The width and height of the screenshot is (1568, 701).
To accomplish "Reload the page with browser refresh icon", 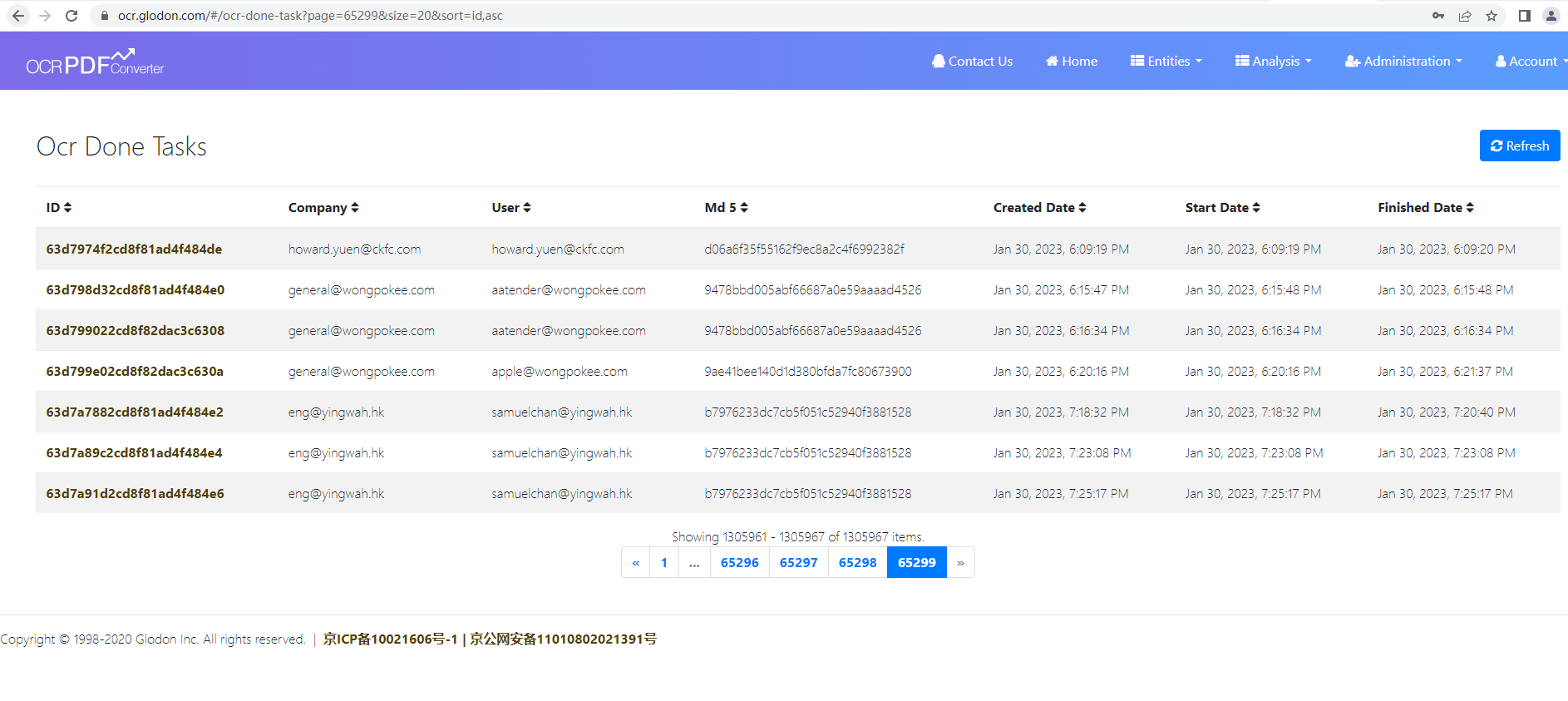I will coord(71,16).
